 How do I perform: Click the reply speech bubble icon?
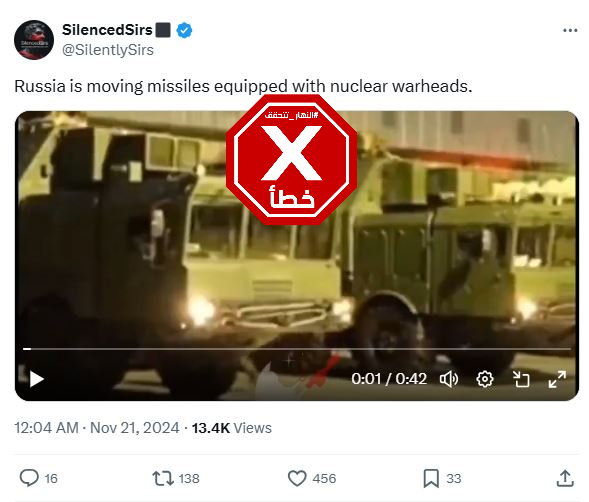[29, 478]
